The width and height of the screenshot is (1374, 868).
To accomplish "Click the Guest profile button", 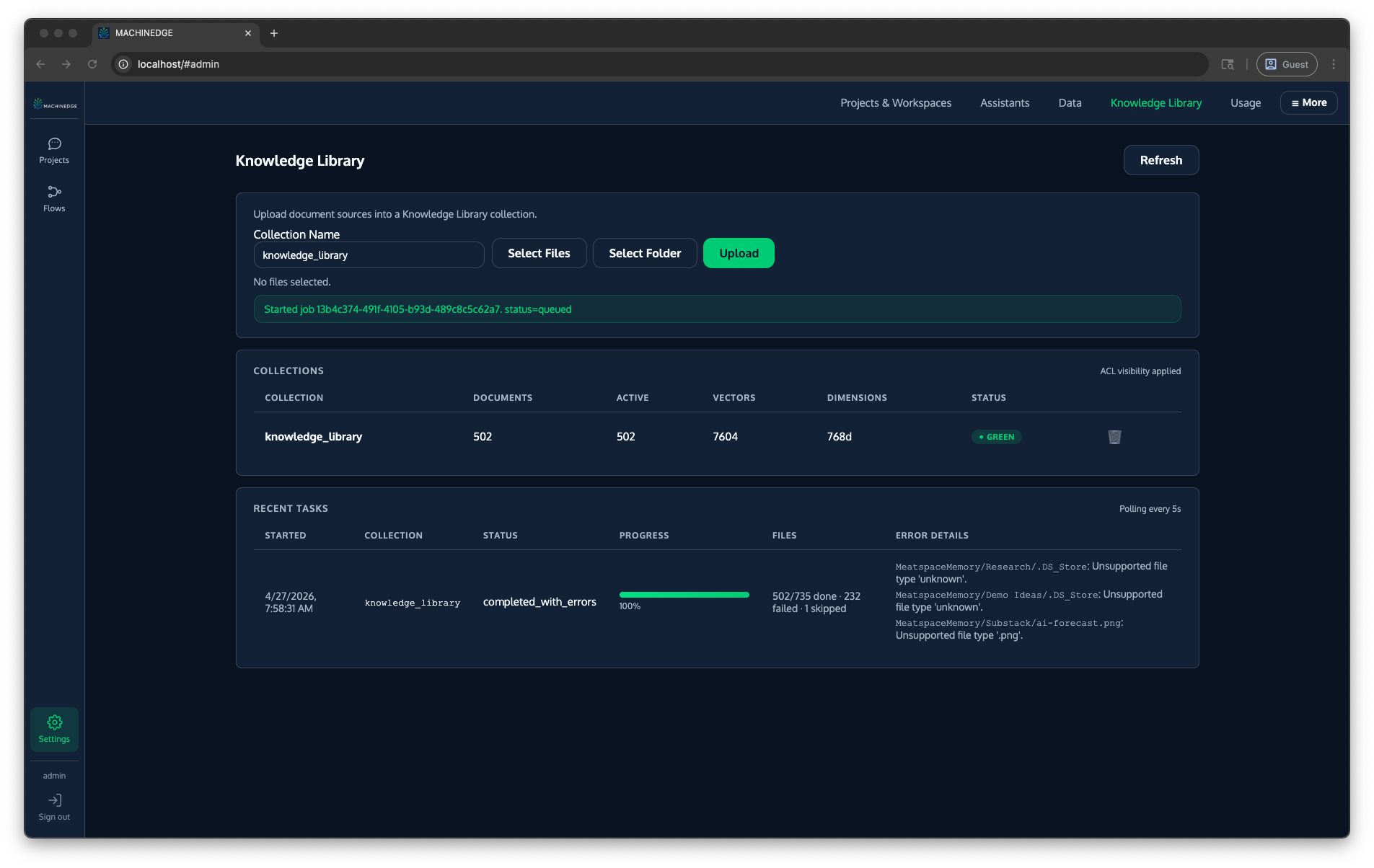I will (x=1287, y=64).
